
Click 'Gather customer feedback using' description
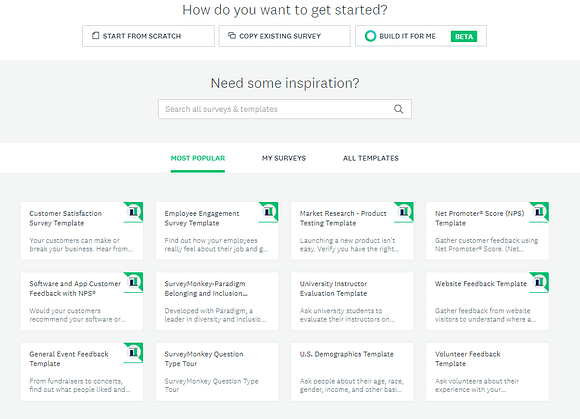(x=486, y=244)
